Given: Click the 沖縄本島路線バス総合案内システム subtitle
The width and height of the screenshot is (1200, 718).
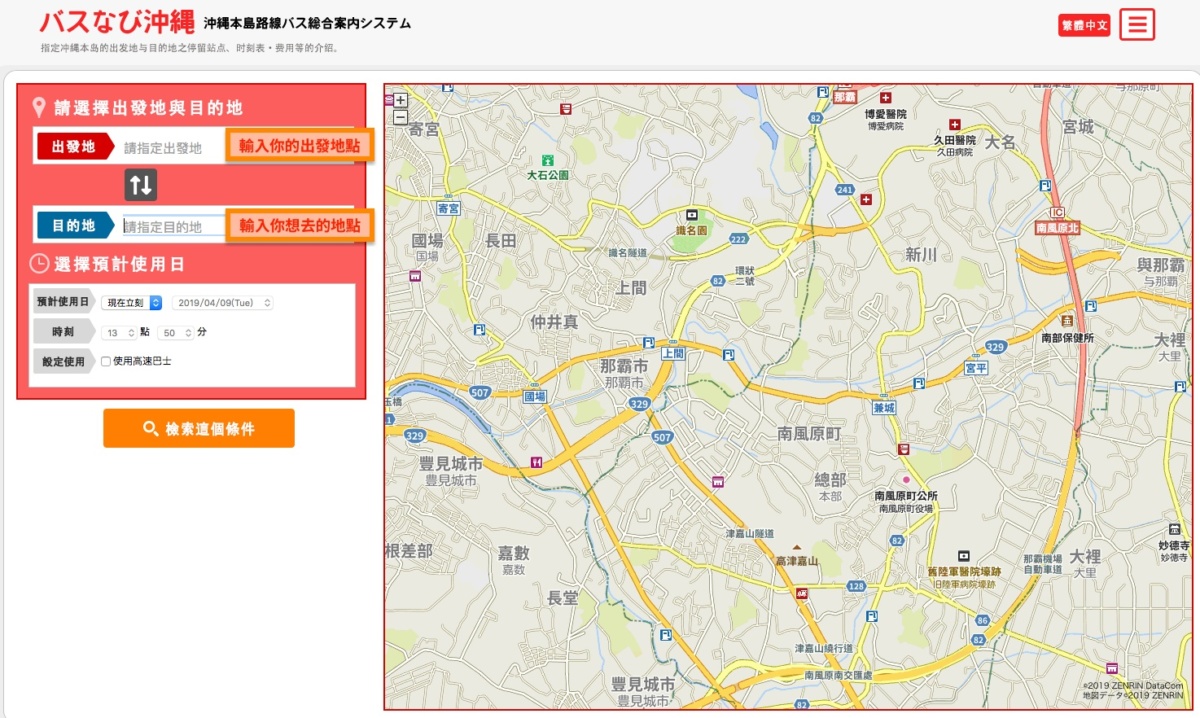Looking at the screenshot, I should click(x=306, y=23).
